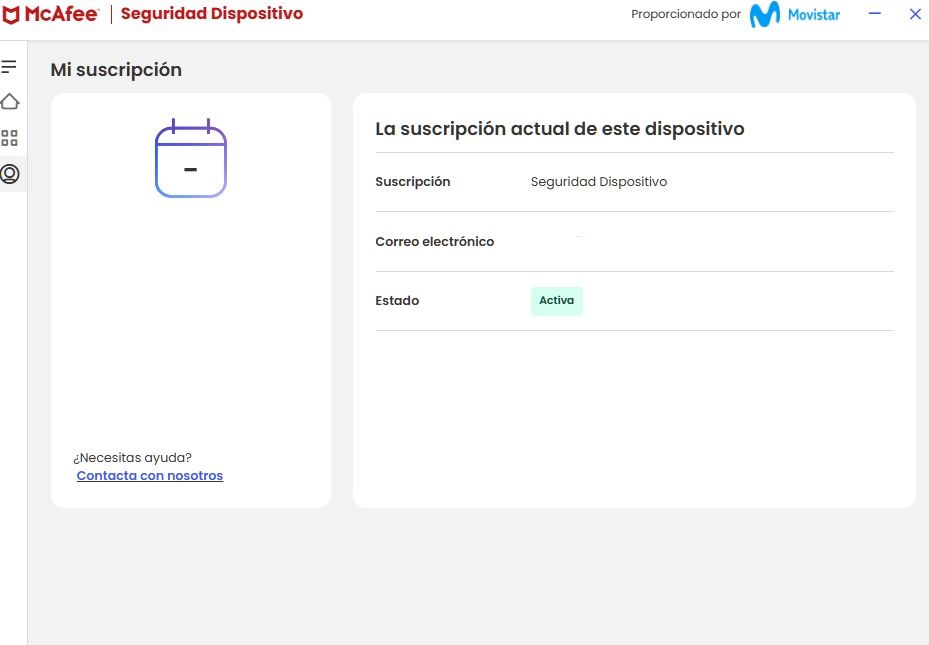
Task: Click inside the subscription details card
Action: pos(634,400)
